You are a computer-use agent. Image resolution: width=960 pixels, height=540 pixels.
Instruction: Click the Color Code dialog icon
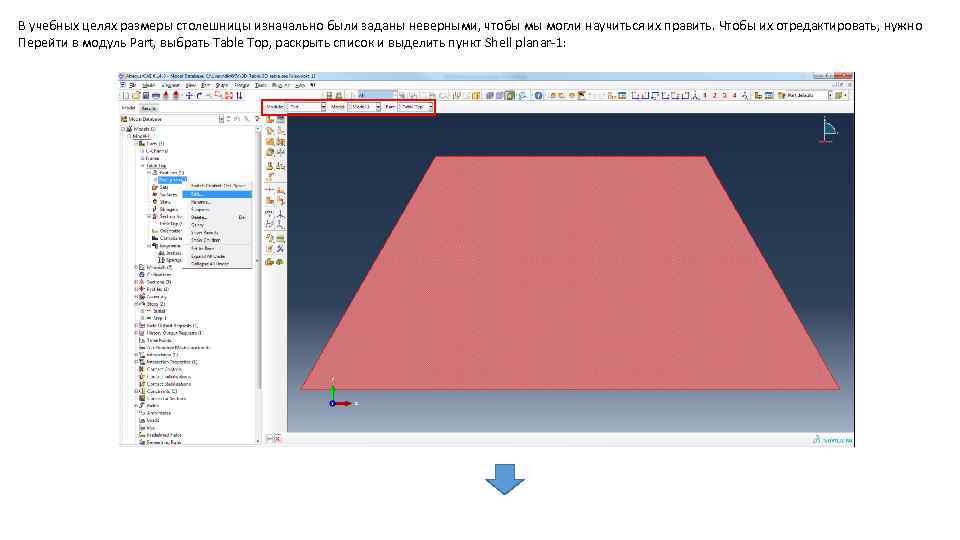pos(781,96)
